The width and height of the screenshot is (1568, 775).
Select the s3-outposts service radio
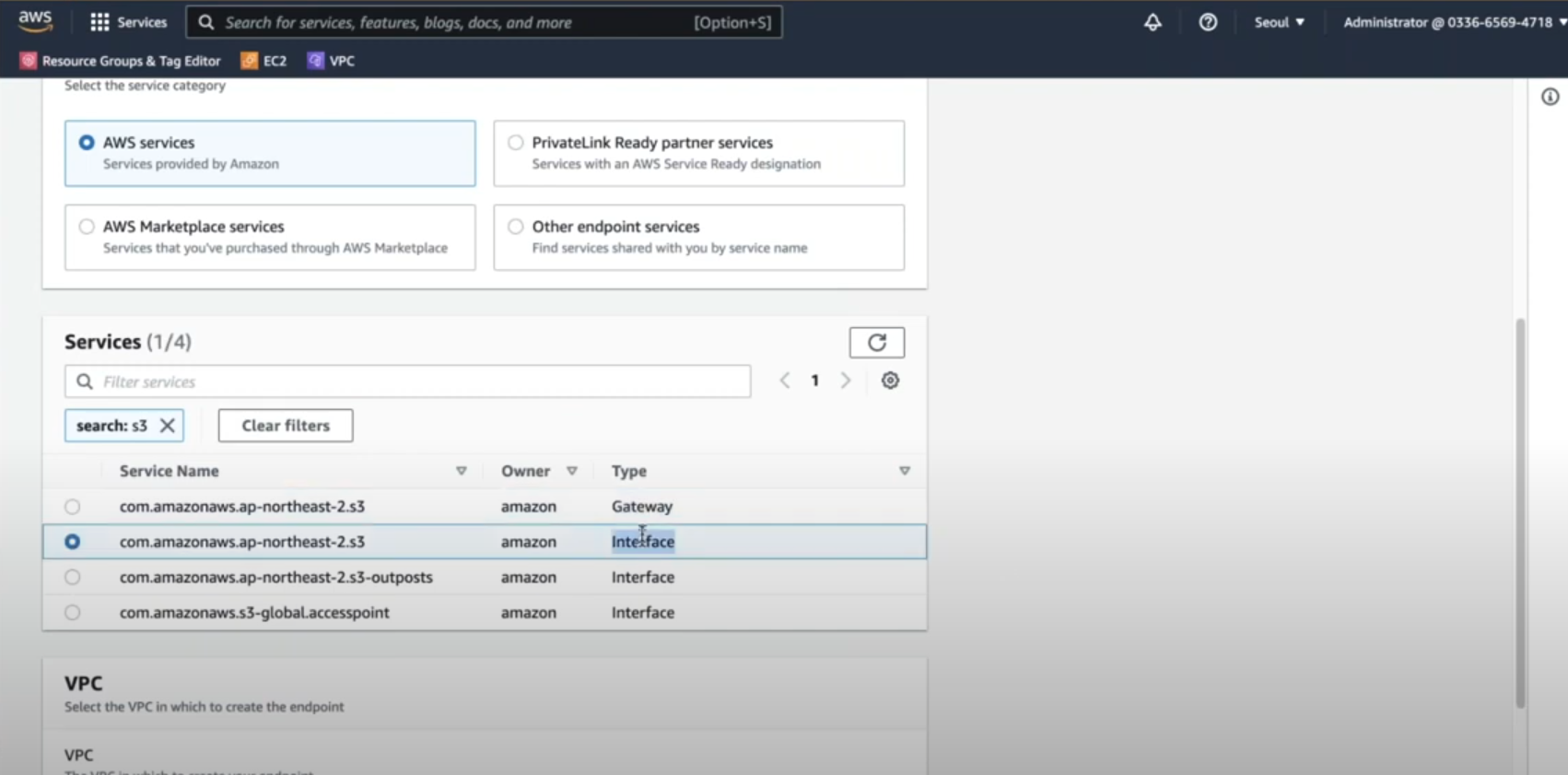[x=72, y=577]
